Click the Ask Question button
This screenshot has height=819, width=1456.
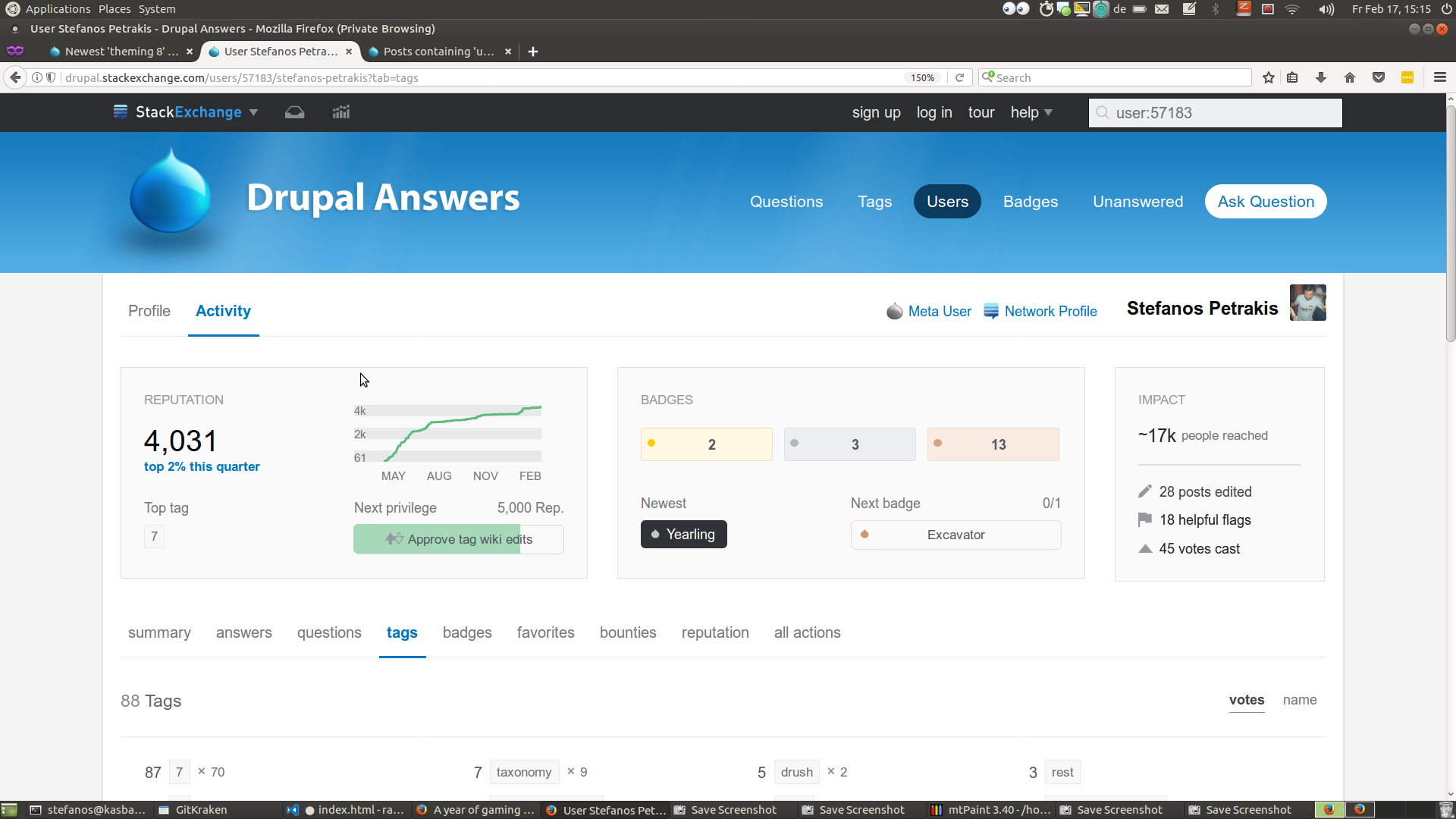pyautogui.click(x=1266, y=202)
